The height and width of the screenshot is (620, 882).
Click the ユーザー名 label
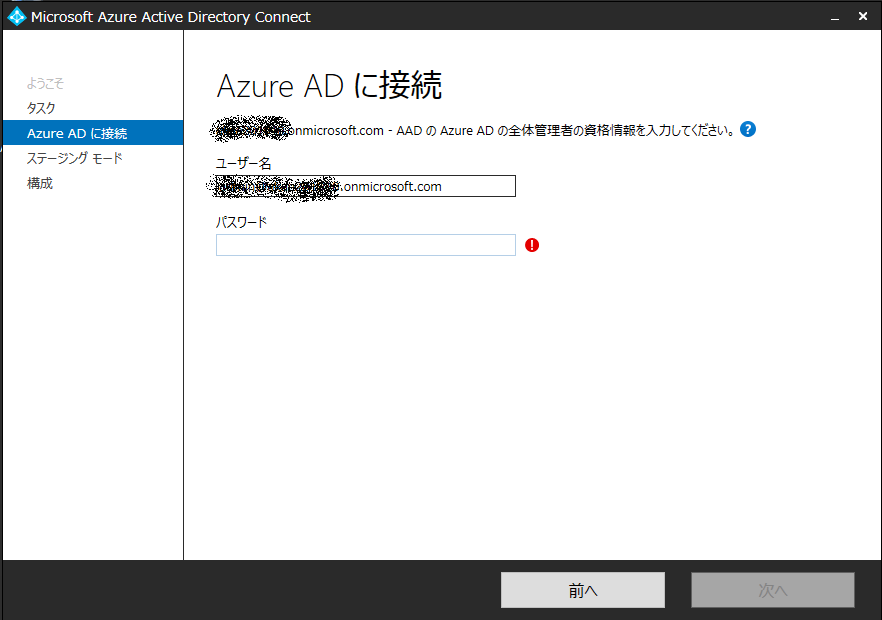244,164
